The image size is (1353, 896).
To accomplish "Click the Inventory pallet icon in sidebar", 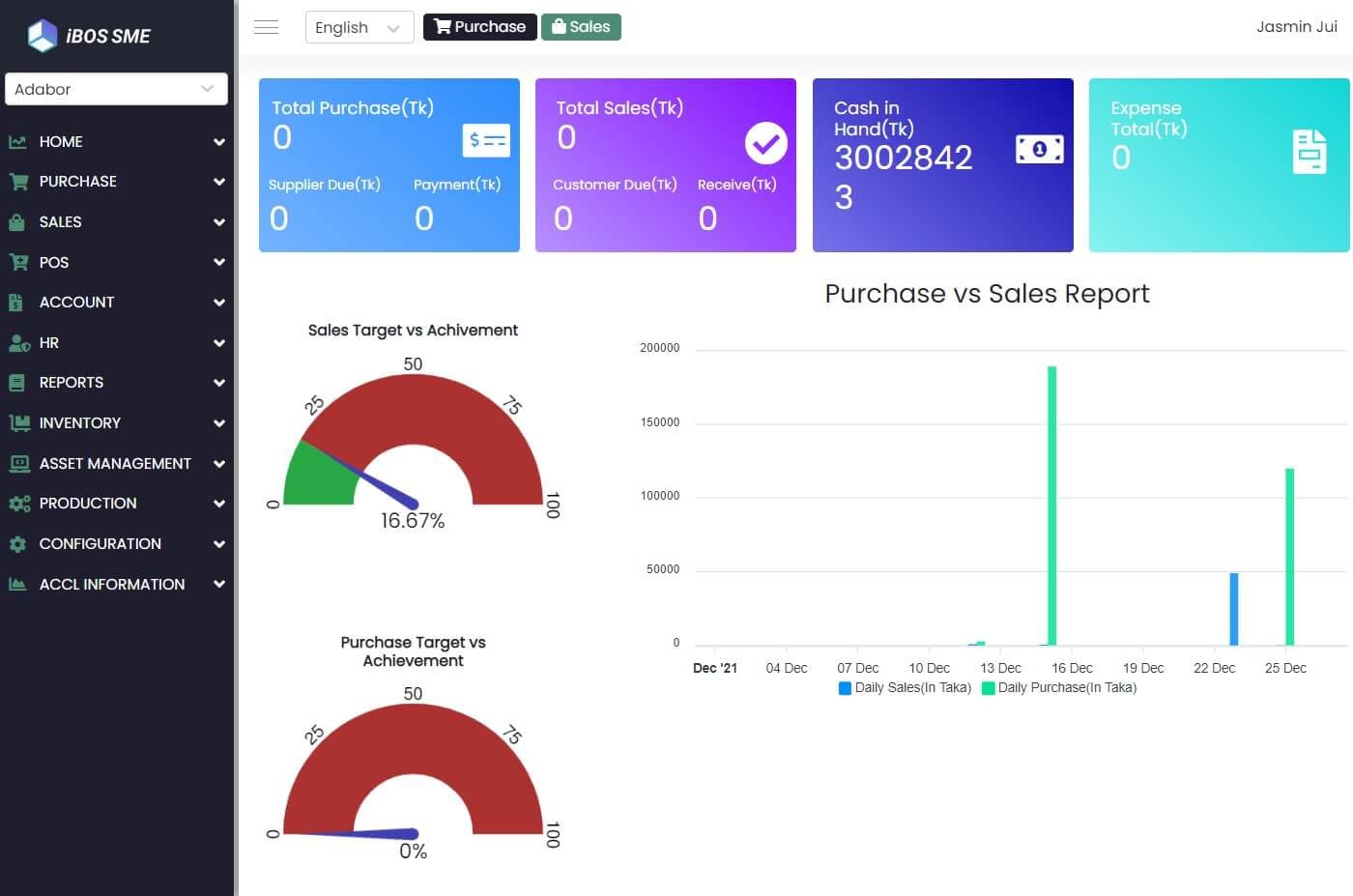I will tap(18, 423).
